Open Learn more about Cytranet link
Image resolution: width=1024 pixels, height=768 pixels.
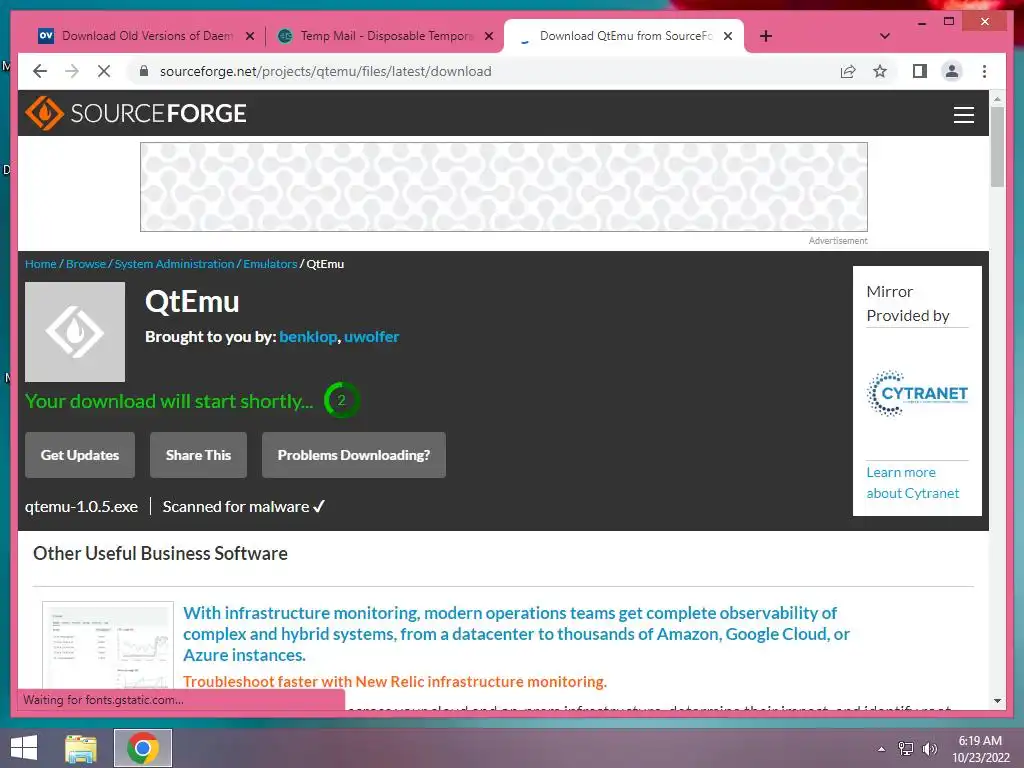pyautogui.click(x=912, y=483)
